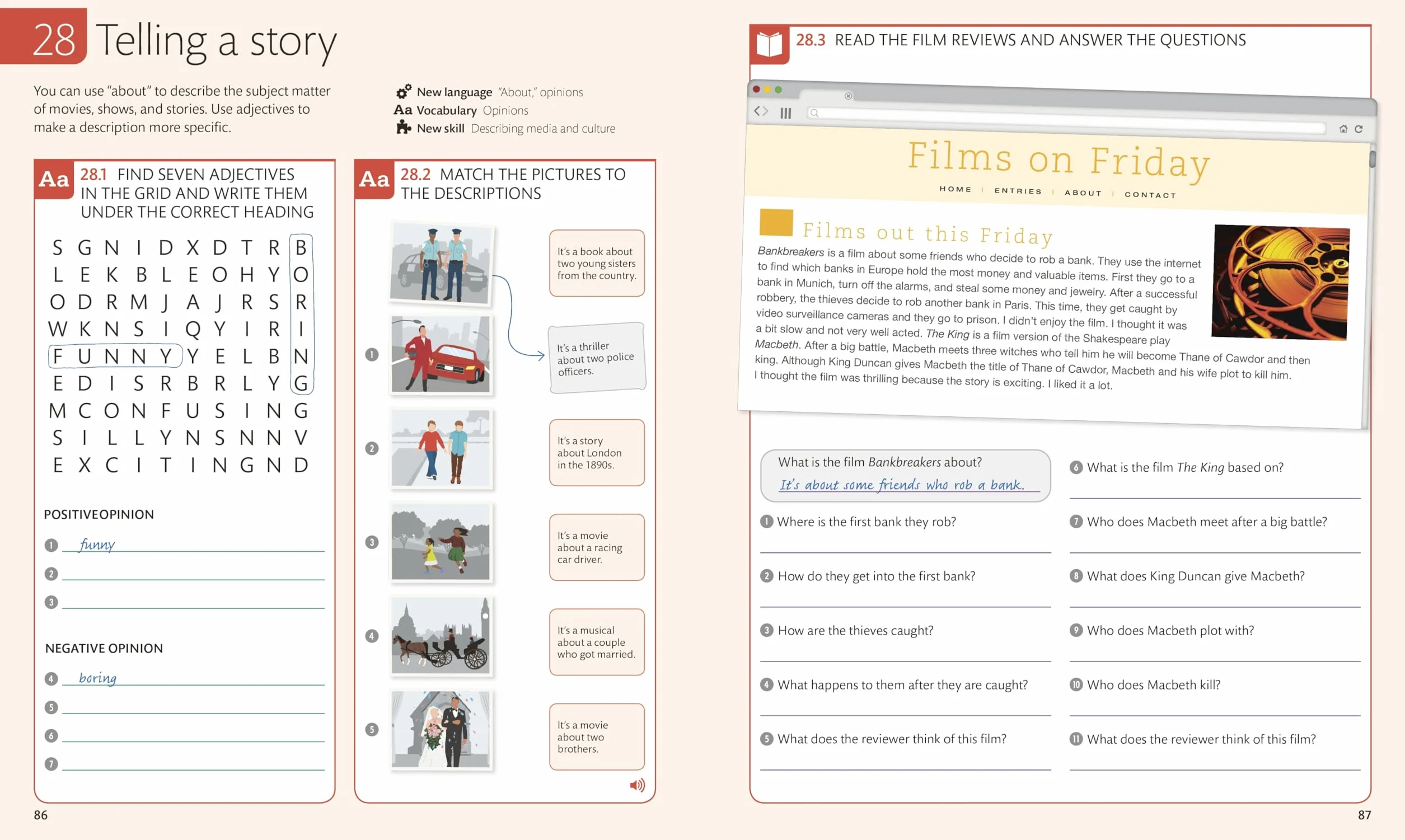
Task: Click the italic film title 'Bankbreakers' starting the review
Action: pyautogui.click(x=791, y=251)
